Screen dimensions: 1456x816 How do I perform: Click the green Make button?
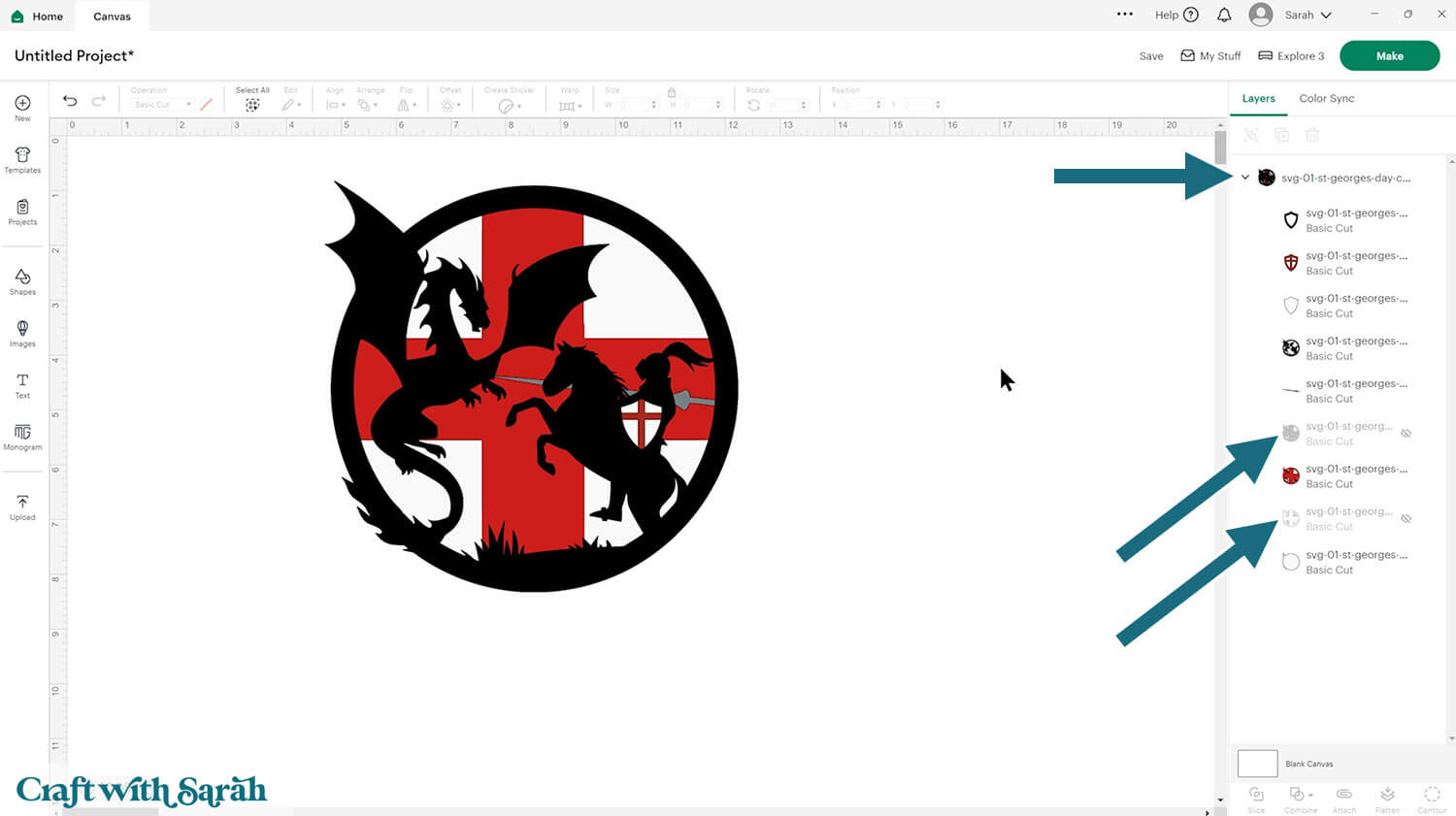click(x=1389, y=56)
